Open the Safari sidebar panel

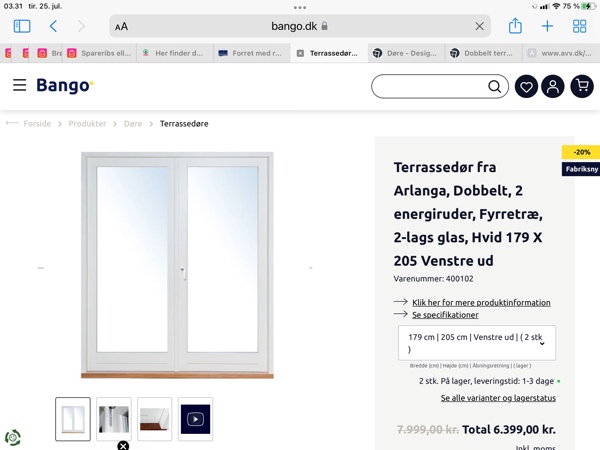pyautogui.click(x=22, y=26)
